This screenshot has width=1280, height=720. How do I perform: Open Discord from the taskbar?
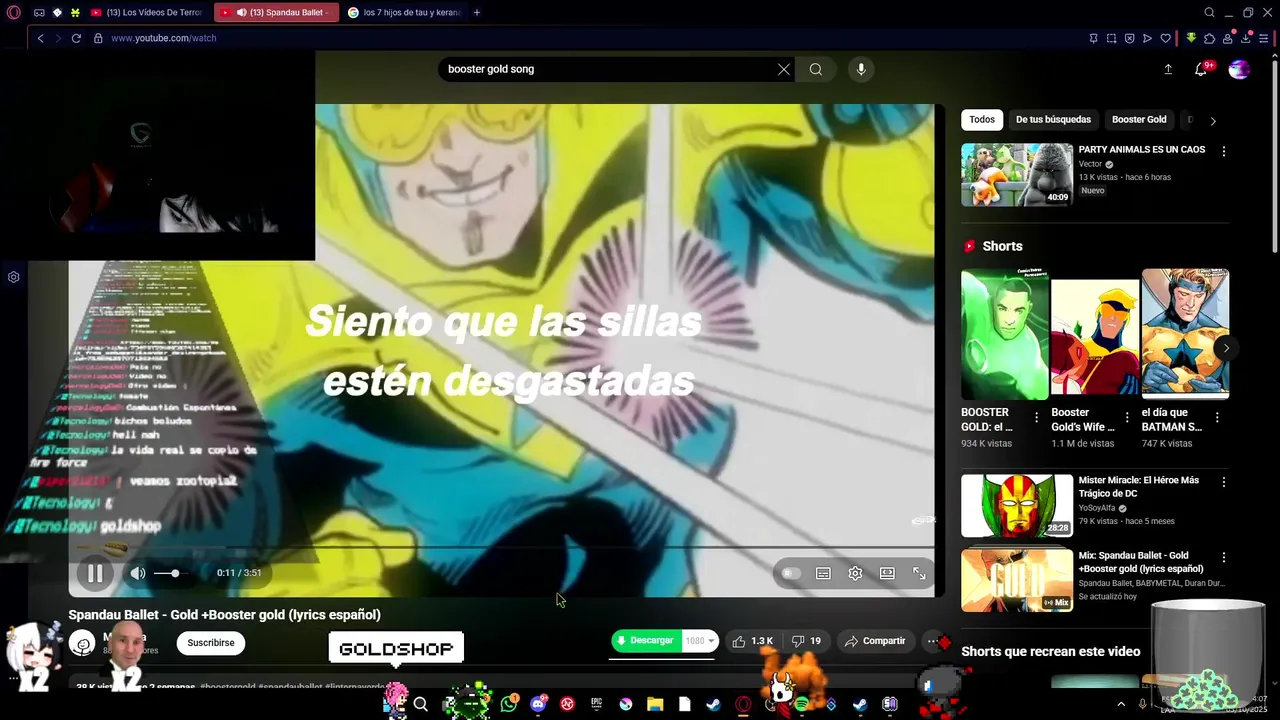click(x=538, y=704)
